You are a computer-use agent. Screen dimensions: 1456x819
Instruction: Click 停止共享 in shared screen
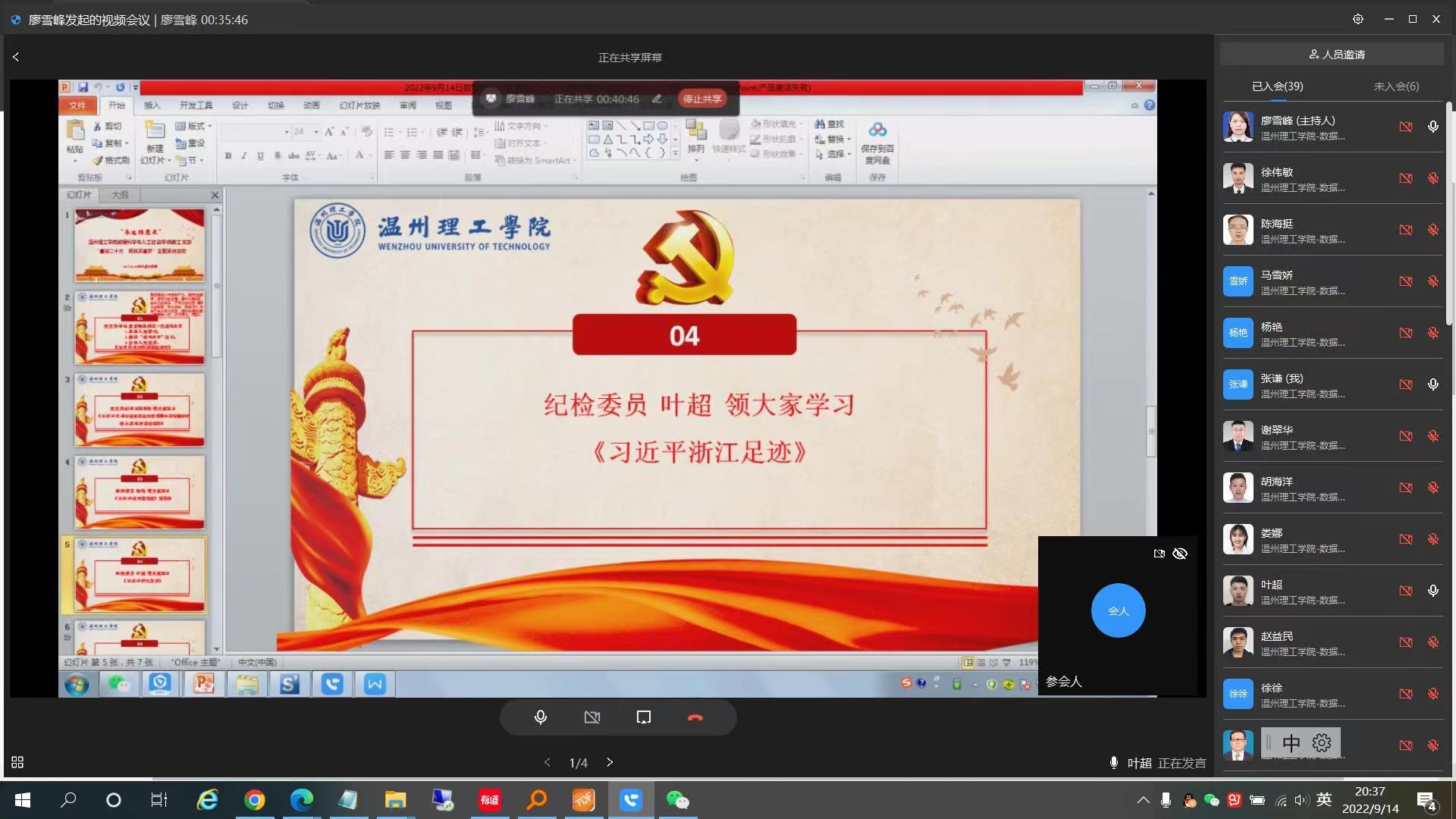(702, 99)
